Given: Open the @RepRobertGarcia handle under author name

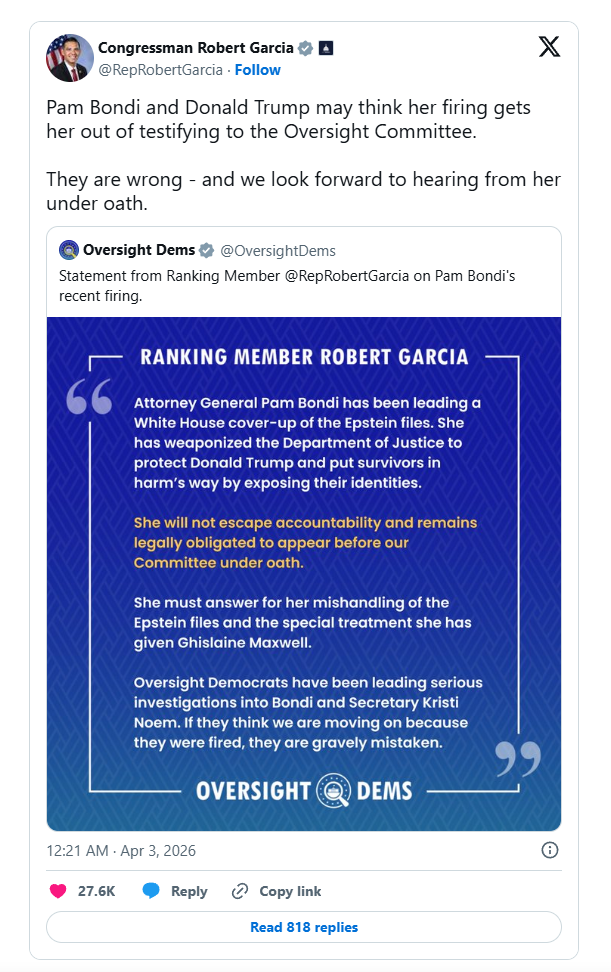Looking at the screenshot, I should (161, 70).
